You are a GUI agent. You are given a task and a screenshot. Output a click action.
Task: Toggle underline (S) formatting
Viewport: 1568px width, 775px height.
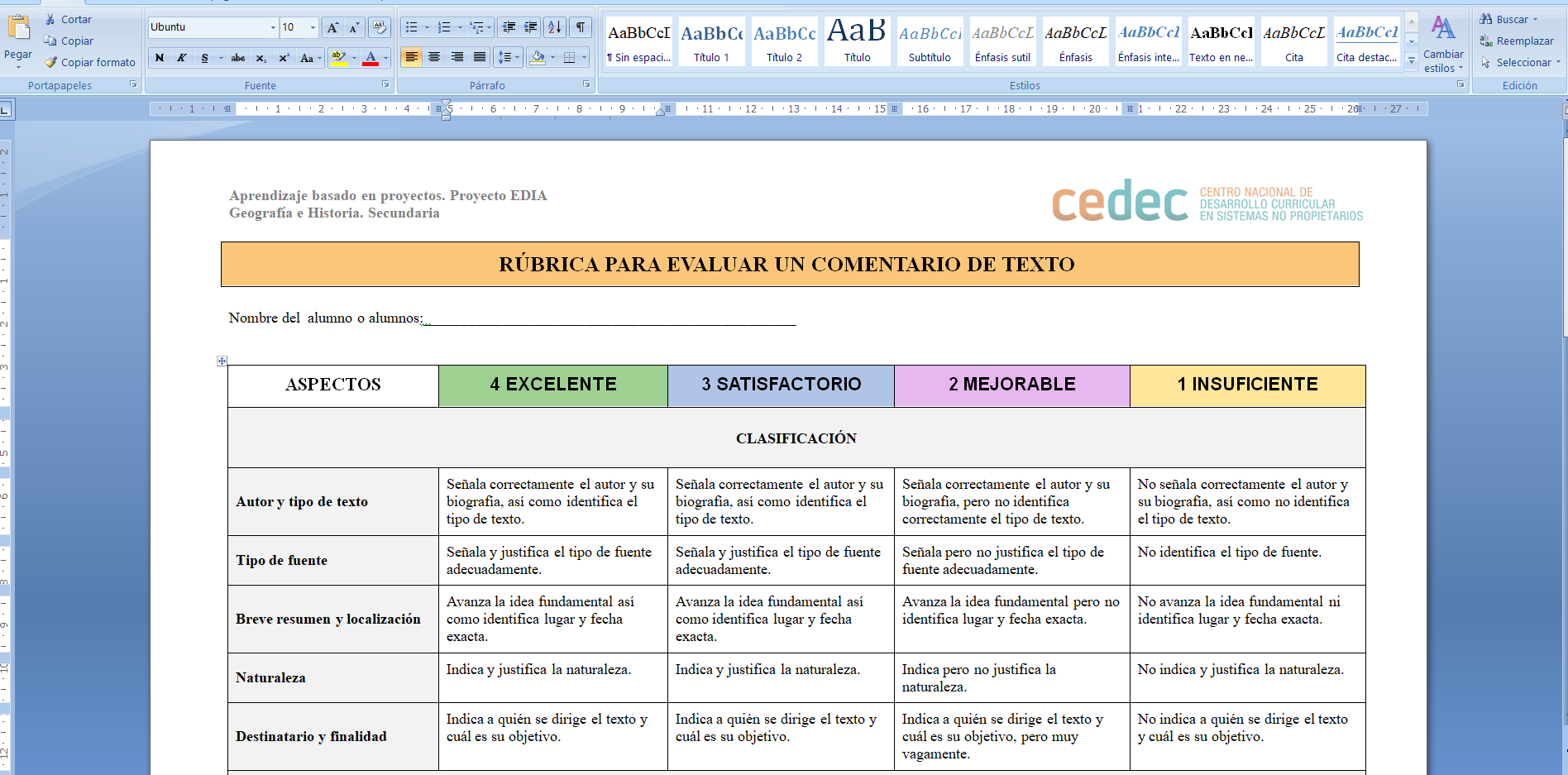click(204, 58)
